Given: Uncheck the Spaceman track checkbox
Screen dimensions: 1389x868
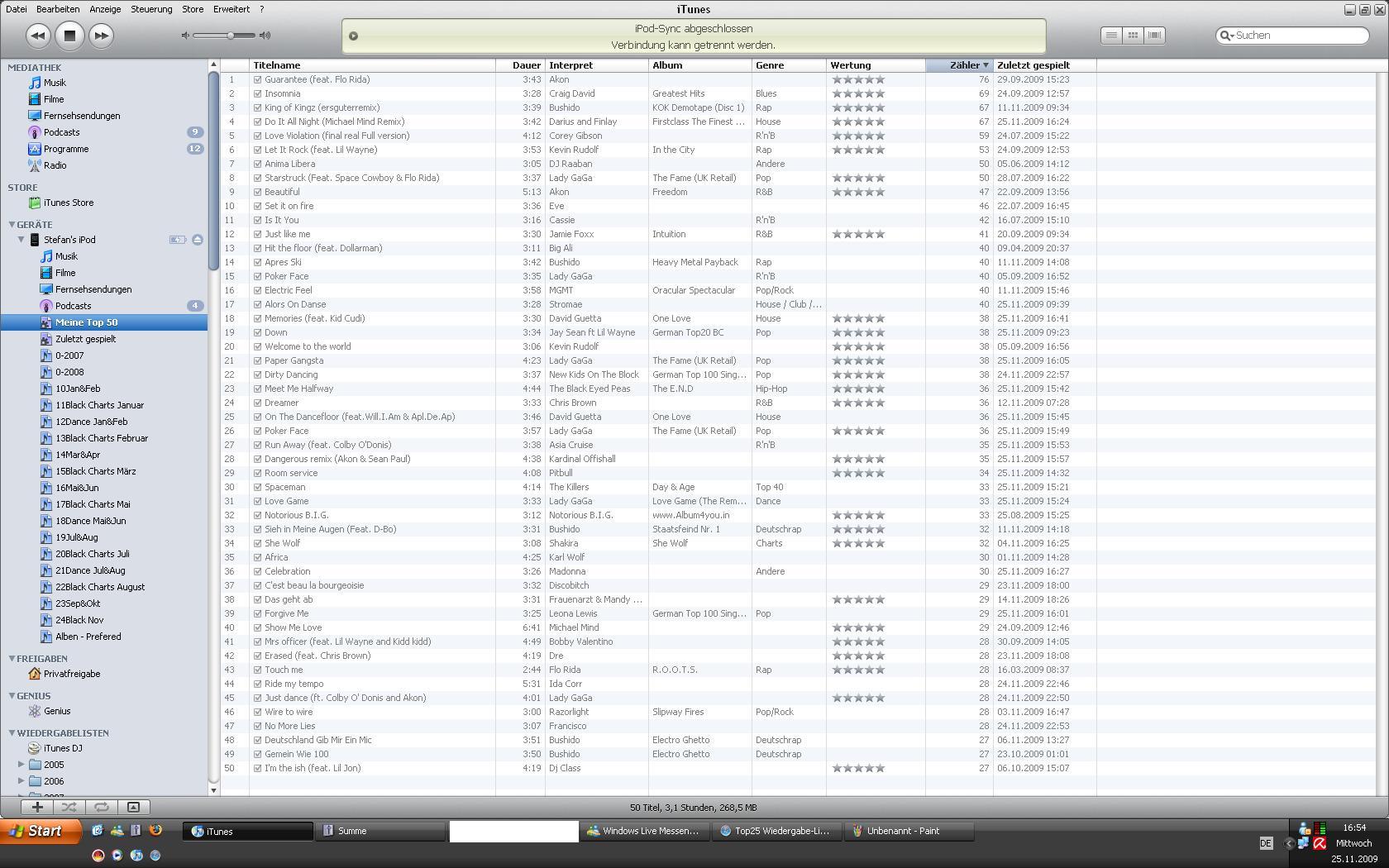Looking at the screenshot, I should pyautogui.click(x=257, y=488).
